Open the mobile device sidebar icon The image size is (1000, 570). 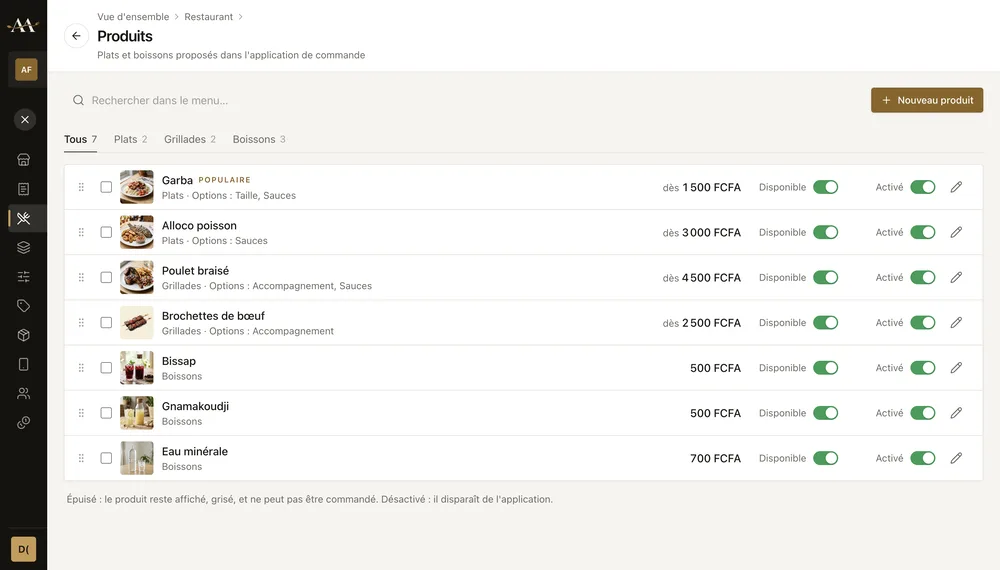point(24,364)
